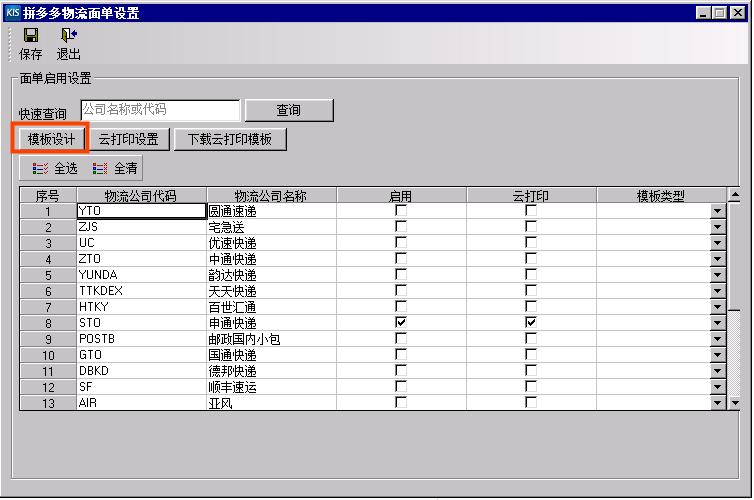Clear all selections with 全清 button

[115, 168]
